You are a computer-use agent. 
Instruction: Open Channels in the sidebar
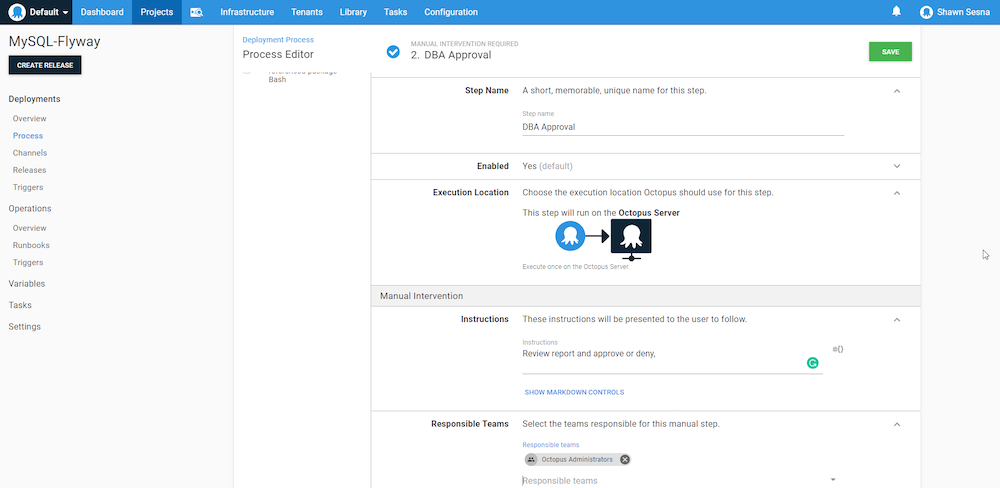coord(30,153)
